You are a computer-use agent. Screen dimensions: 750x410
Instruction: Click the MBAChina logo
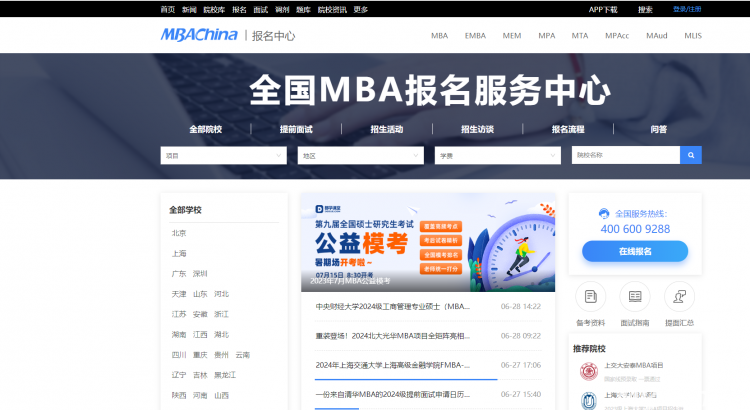pyautogui.click(x=199, y=35)
